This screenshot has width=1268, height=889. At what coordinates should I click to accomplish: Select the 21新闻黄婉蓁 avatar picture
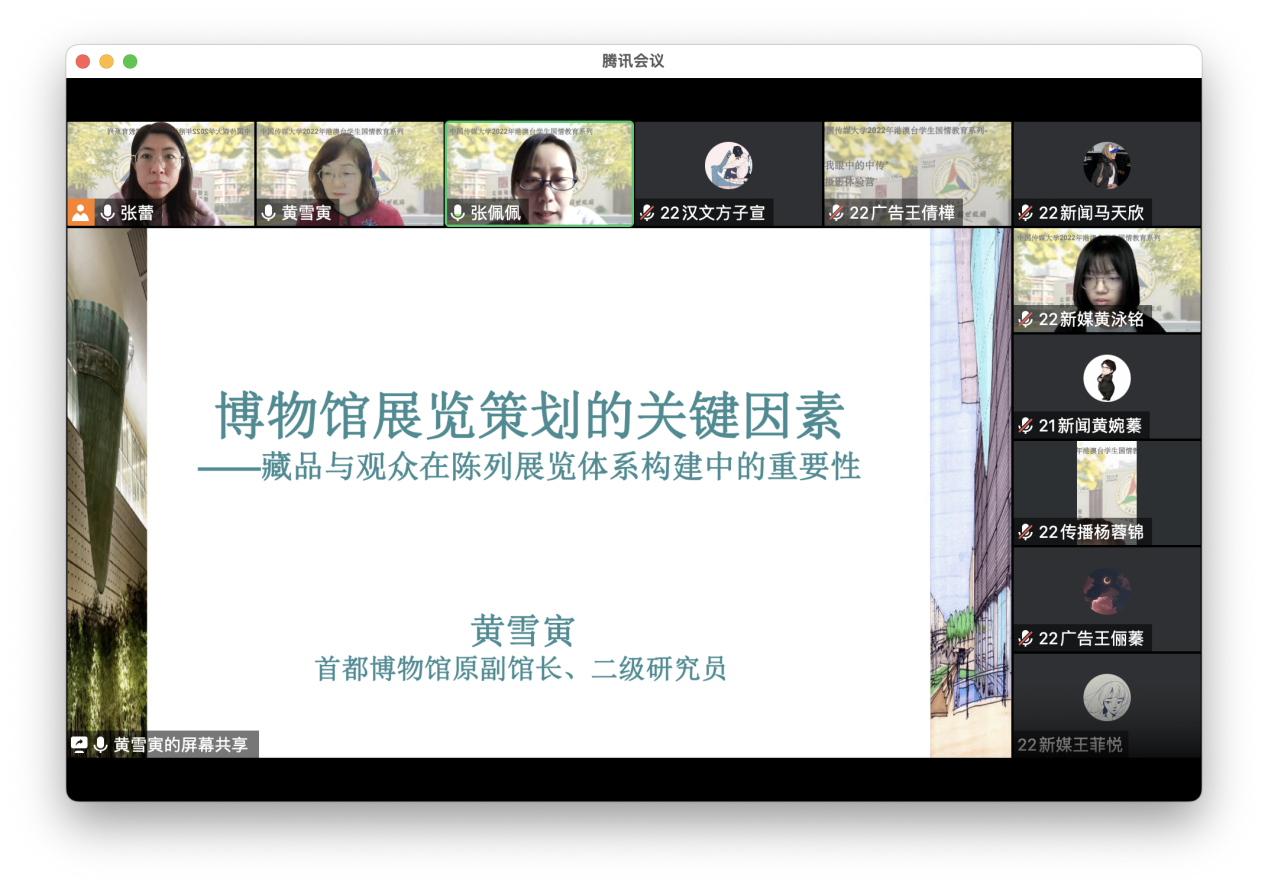point(1106,379)
